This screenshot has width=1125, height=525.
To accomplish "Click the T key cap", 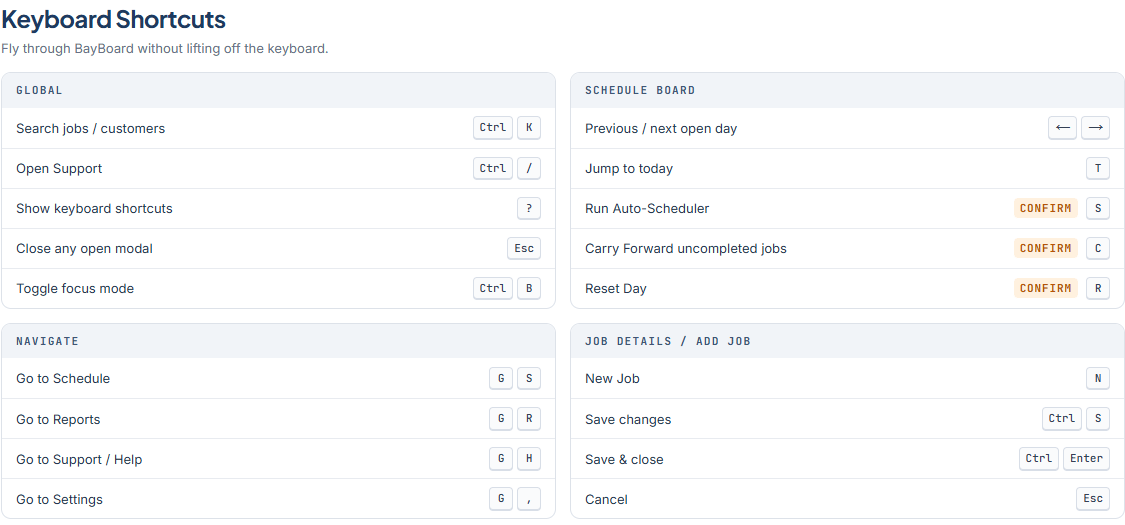I will [1098, 169].
